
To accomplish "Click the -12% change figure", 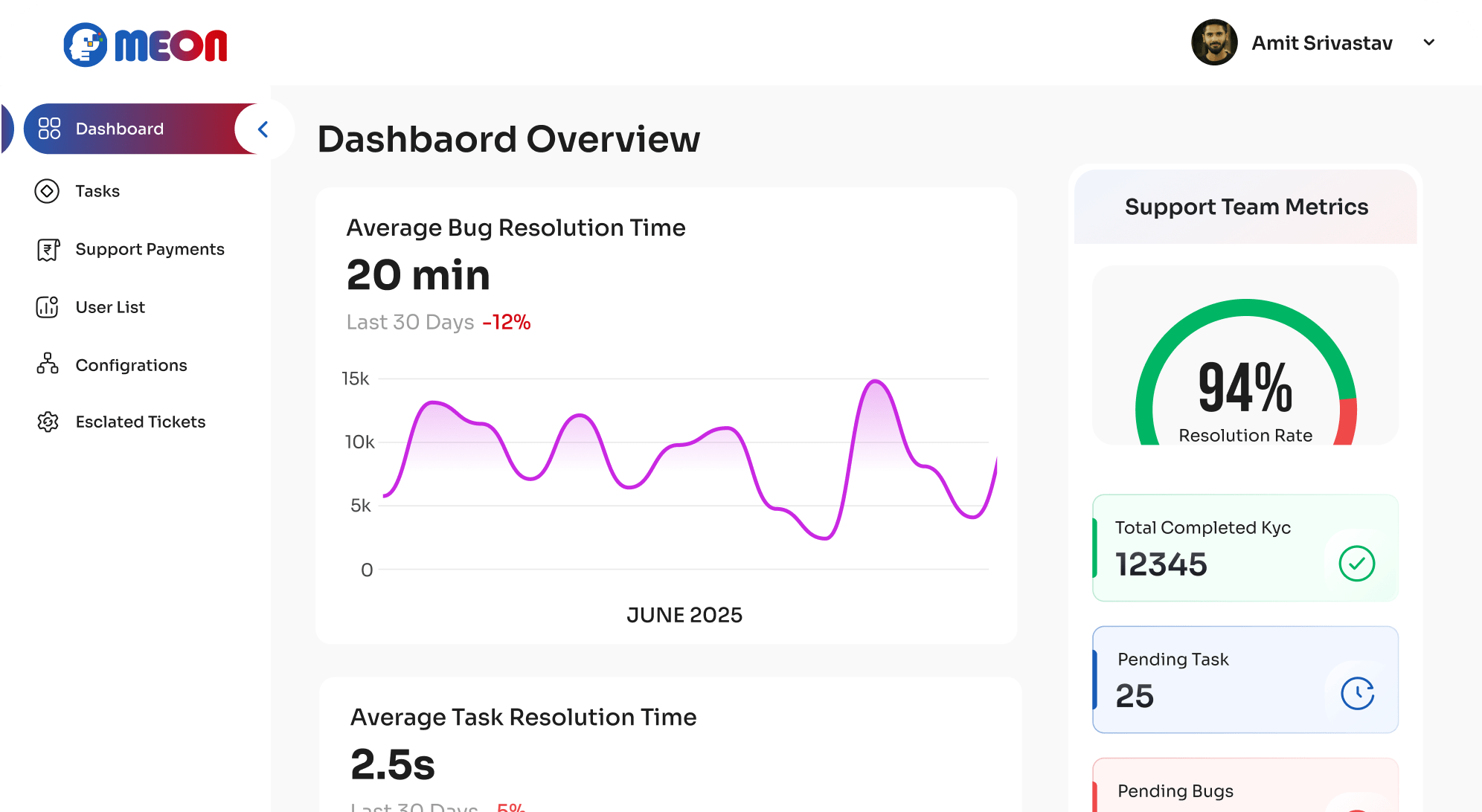I will pyautogui.click(x=507, y=322).
